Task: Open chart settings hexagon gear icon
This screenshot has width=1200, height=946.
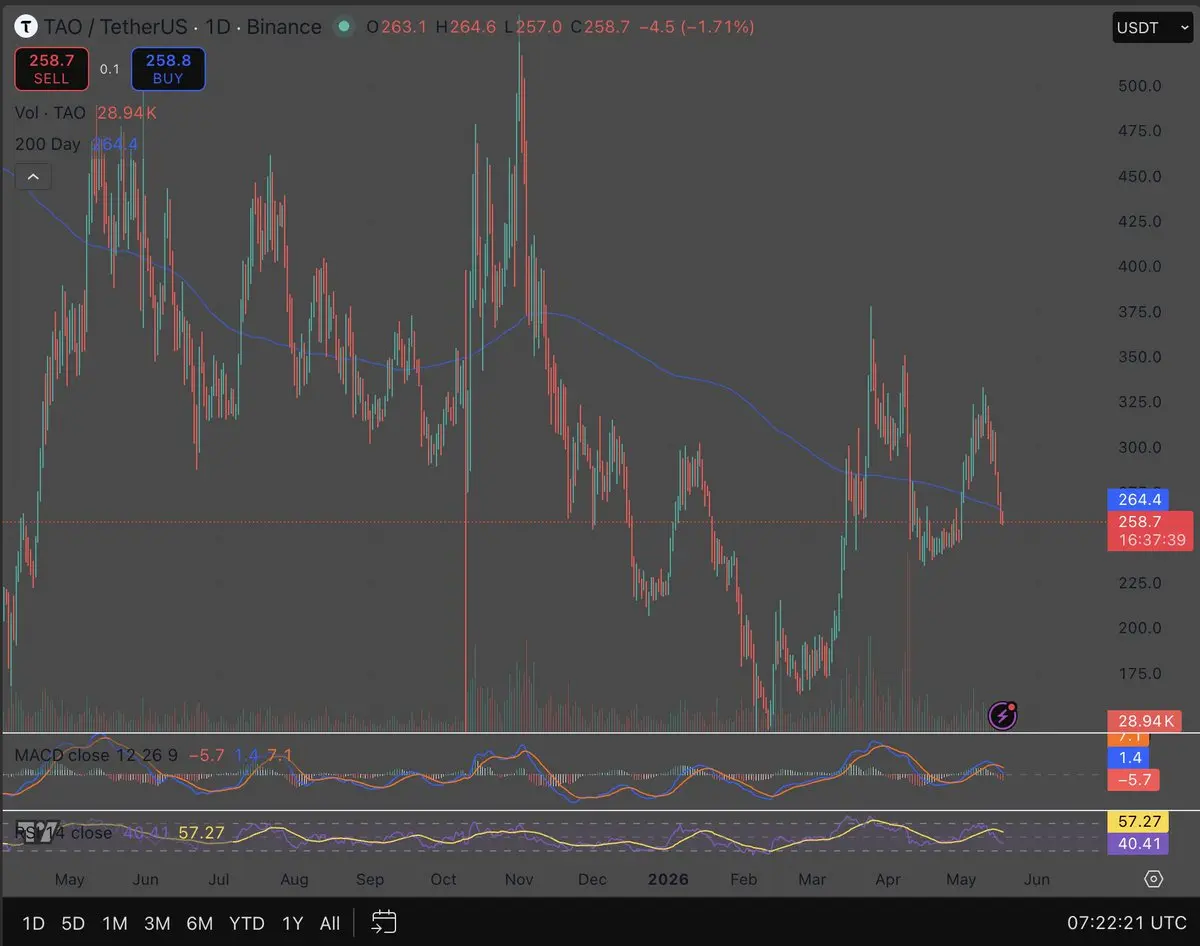Action: point(1153,879)
